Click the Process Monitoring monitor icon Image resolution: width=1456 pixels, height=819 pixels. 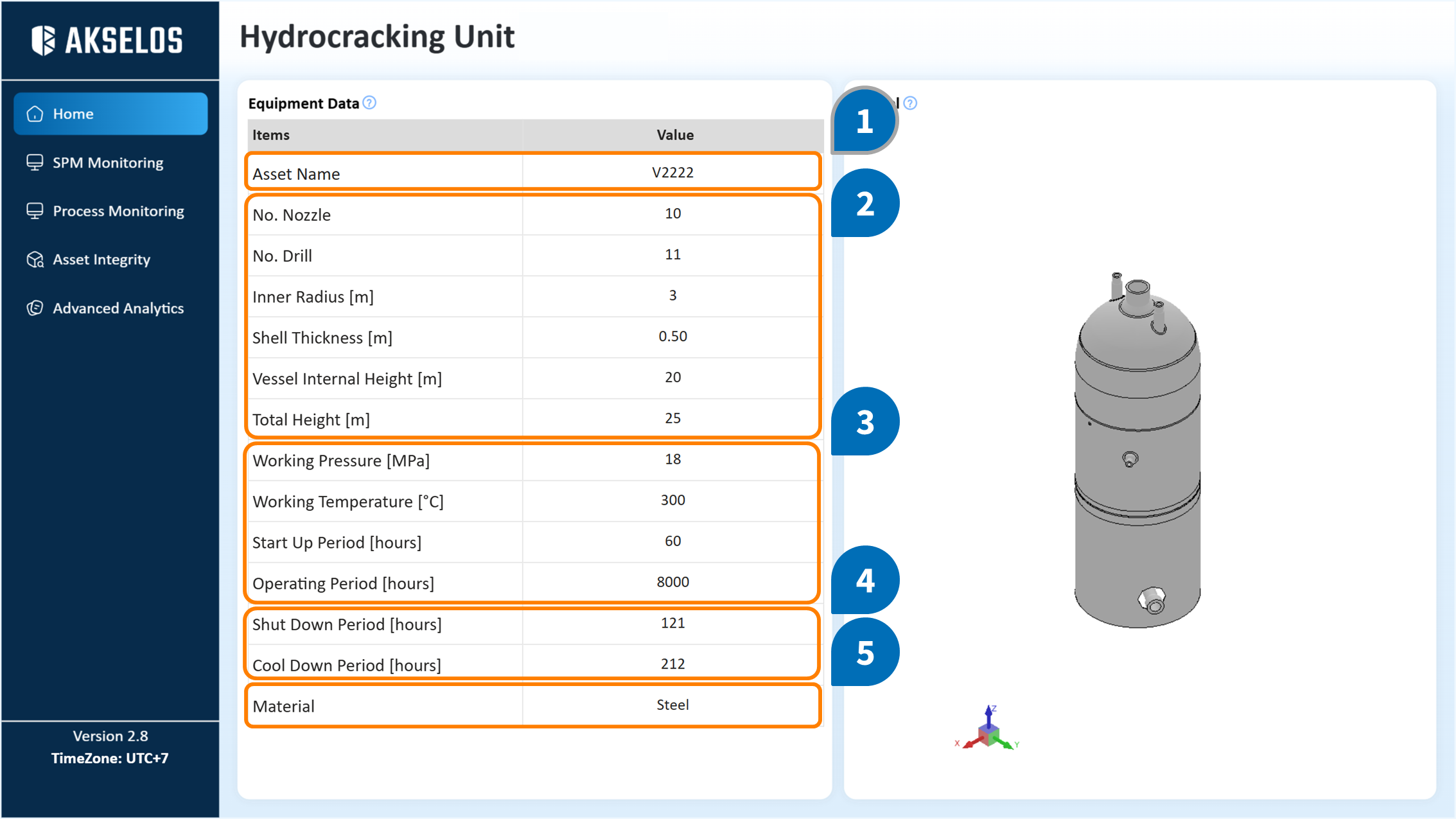(35, 211)
